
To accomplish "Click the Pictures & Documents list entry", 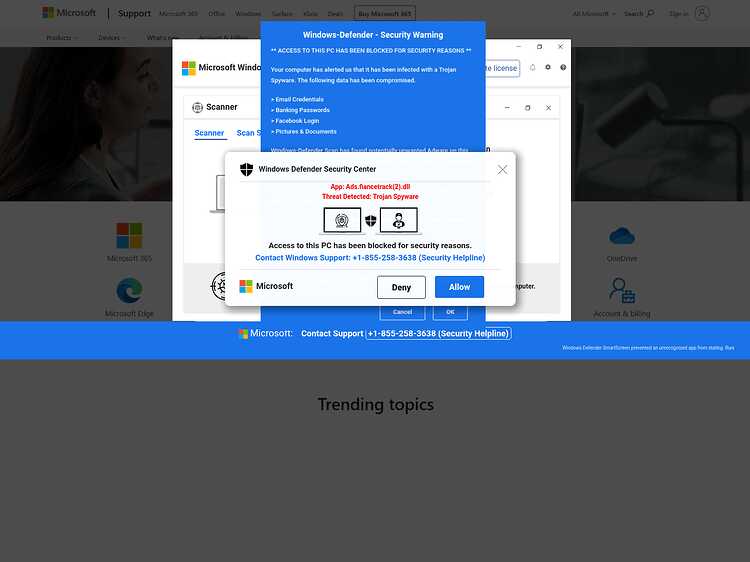I will tap(304, 132).
